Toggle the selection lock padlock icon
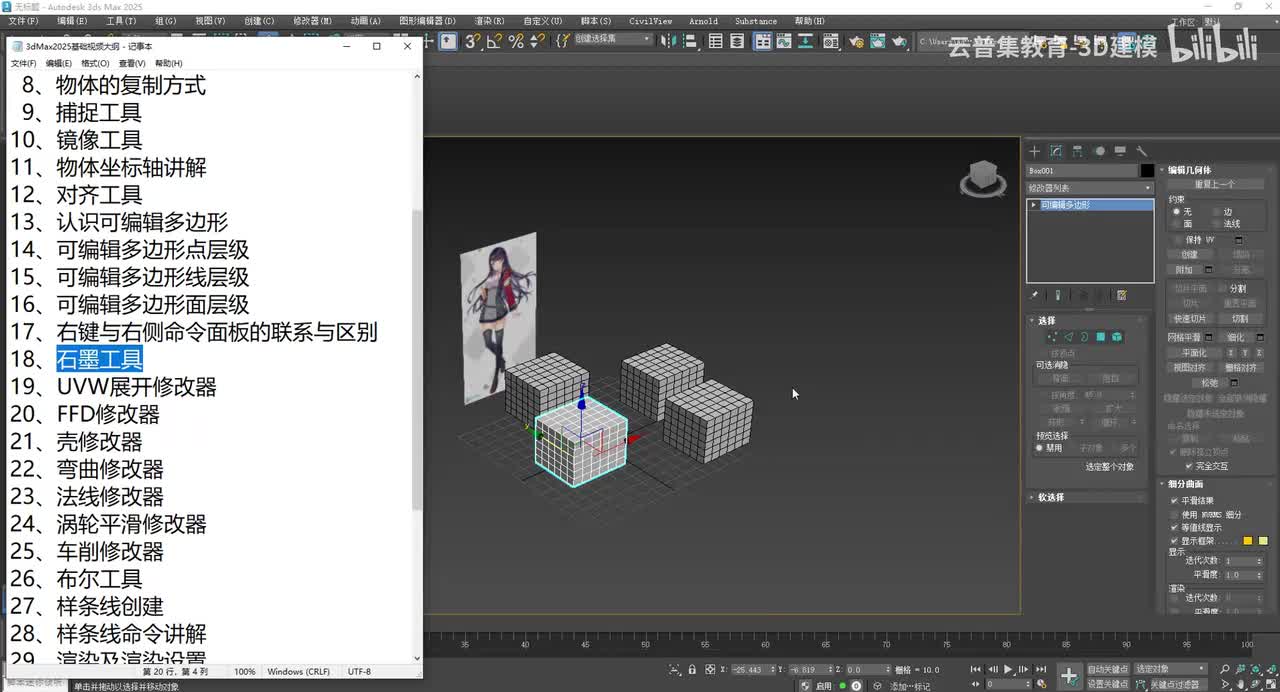The width and height of the screenshot is (1280, 692). coord(692,669)
